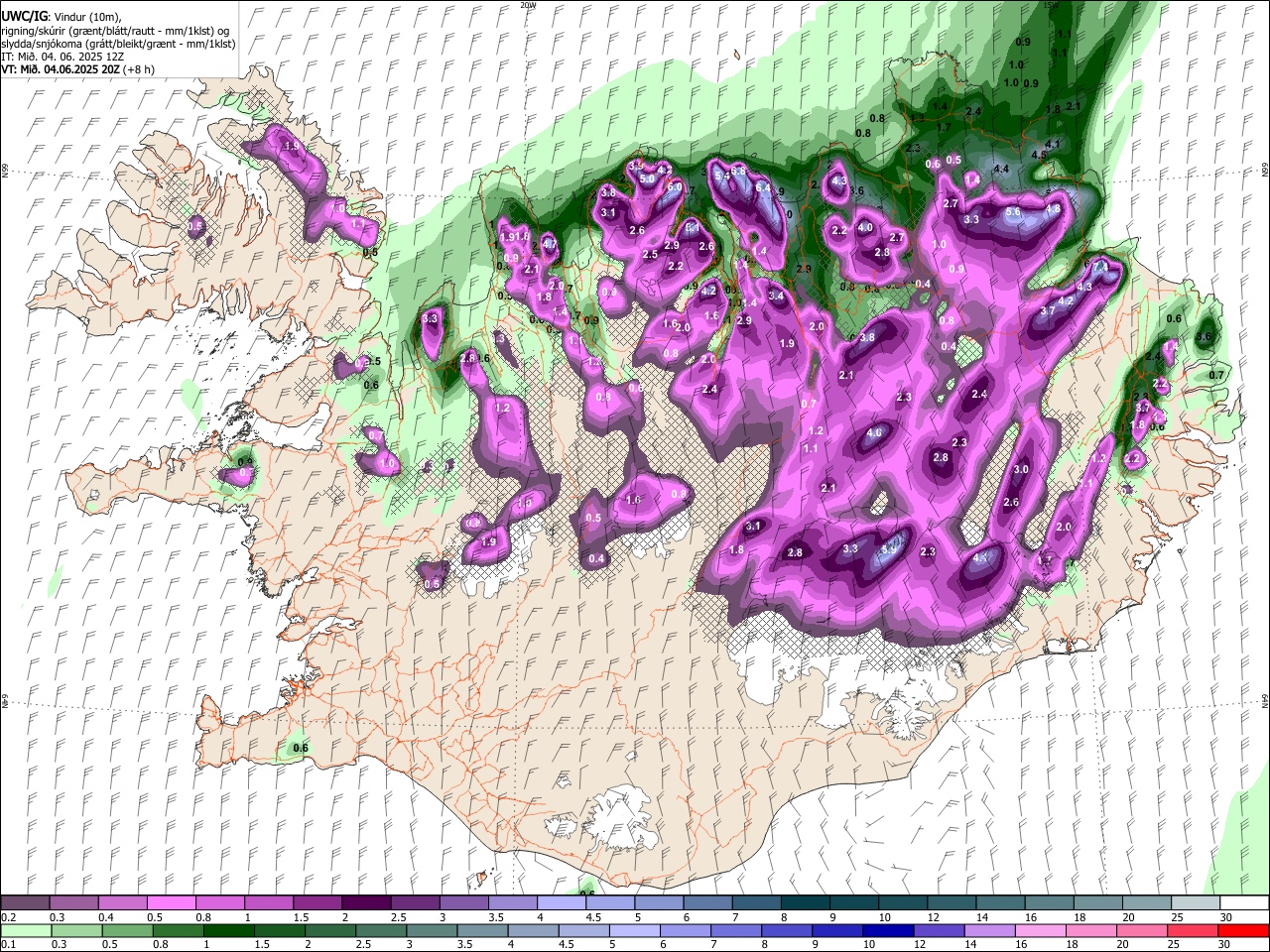Click the red 25–30 rain legend swatch
Image resolution: width=1270 pixels, height=952 pixels.
point(1193,930)
